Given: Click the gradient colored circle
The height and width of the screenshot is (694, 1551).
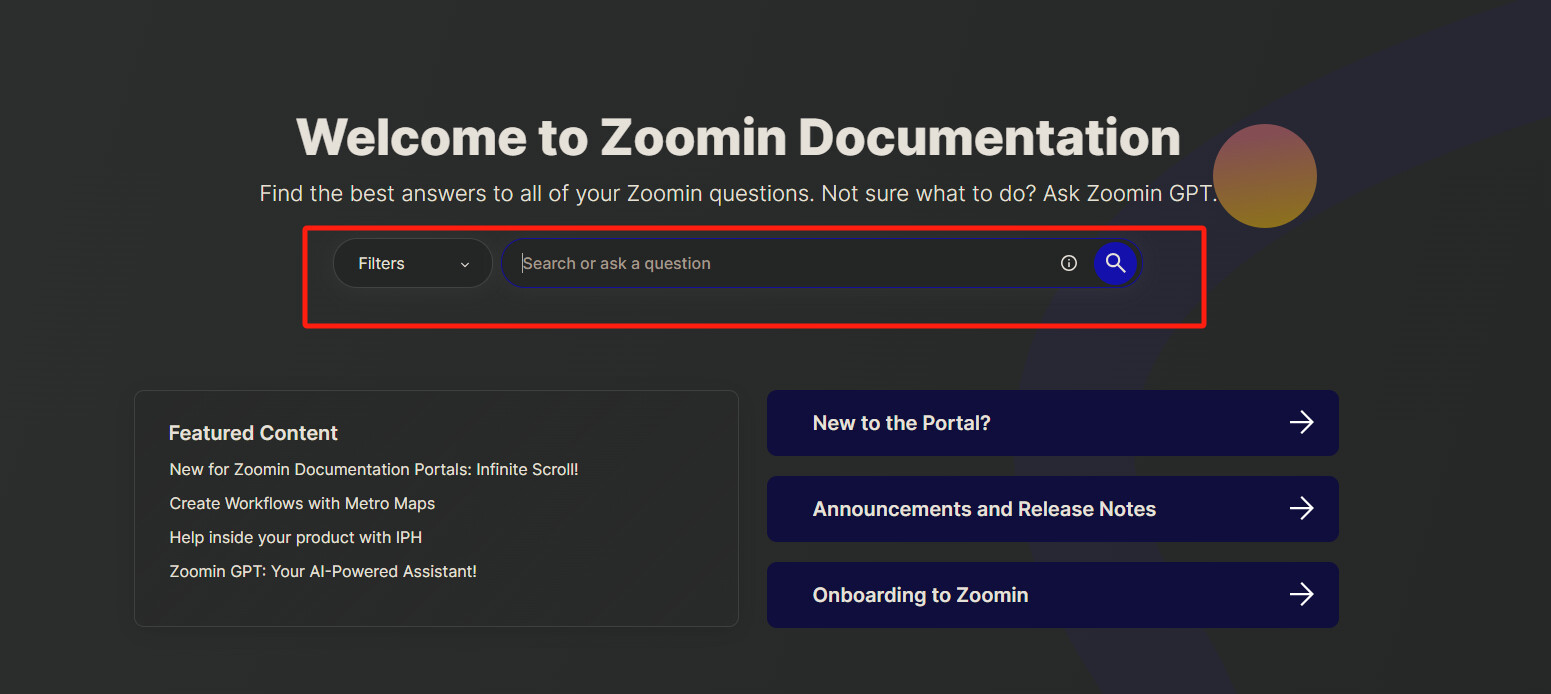Looking at the screenshot, I should [x=1264, y=176].
